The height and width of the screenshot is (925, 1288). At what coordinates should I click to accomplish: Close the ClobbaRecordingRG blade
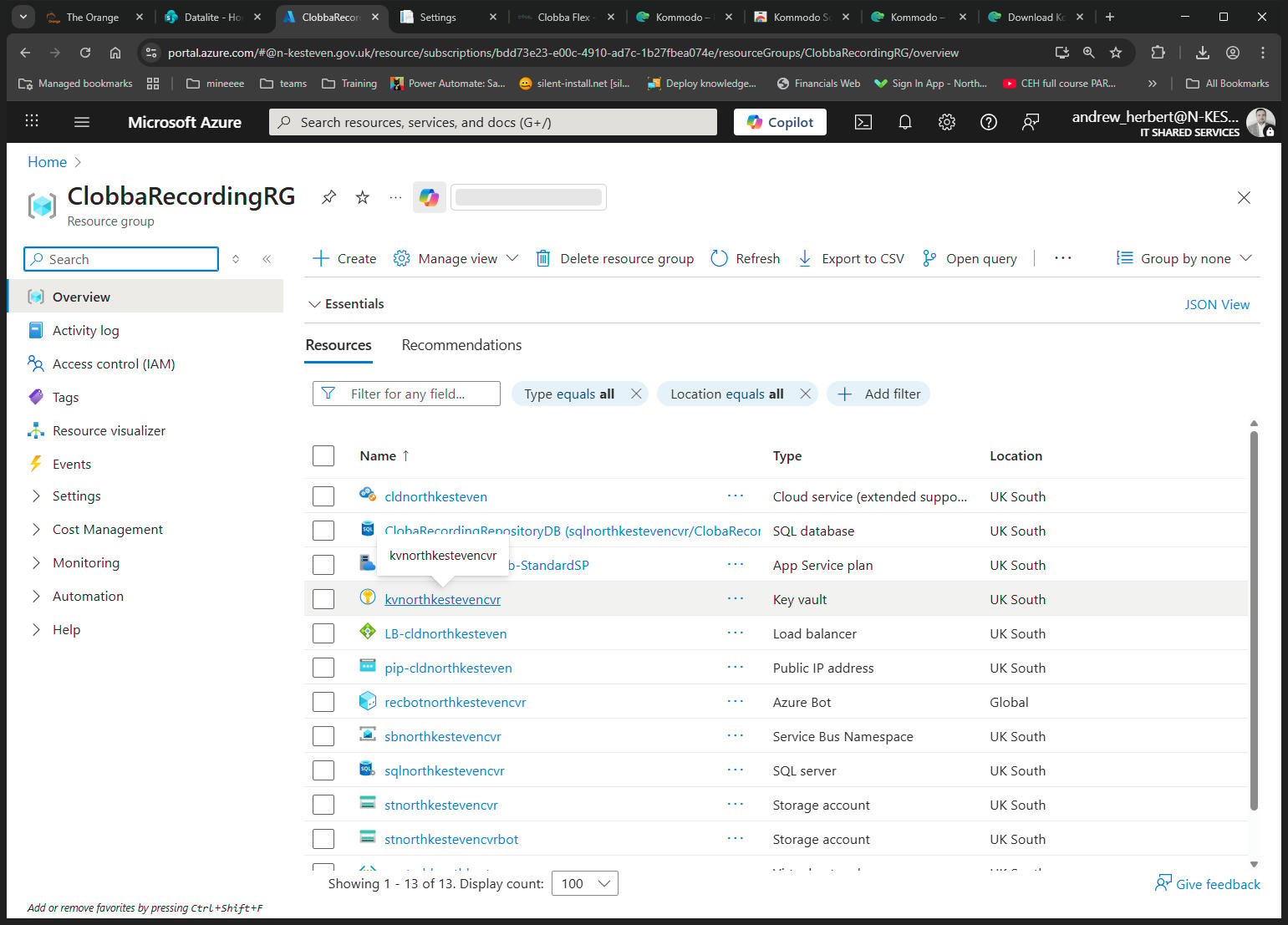pyautogui.click(x=1244, y=197)
